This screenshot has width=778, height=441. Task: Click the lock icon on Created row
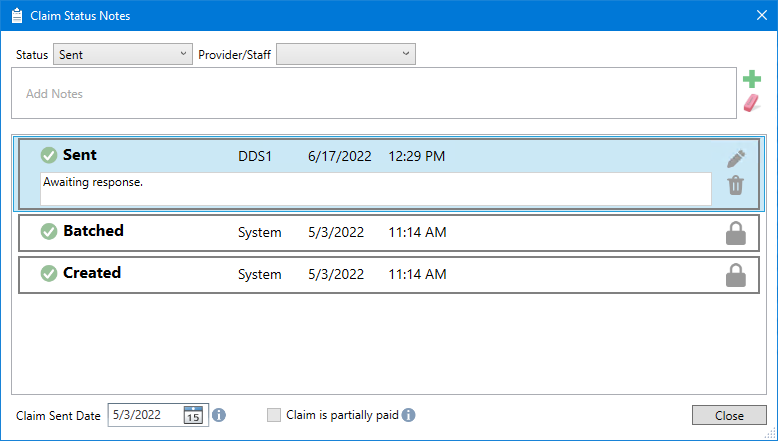point(736,275)
